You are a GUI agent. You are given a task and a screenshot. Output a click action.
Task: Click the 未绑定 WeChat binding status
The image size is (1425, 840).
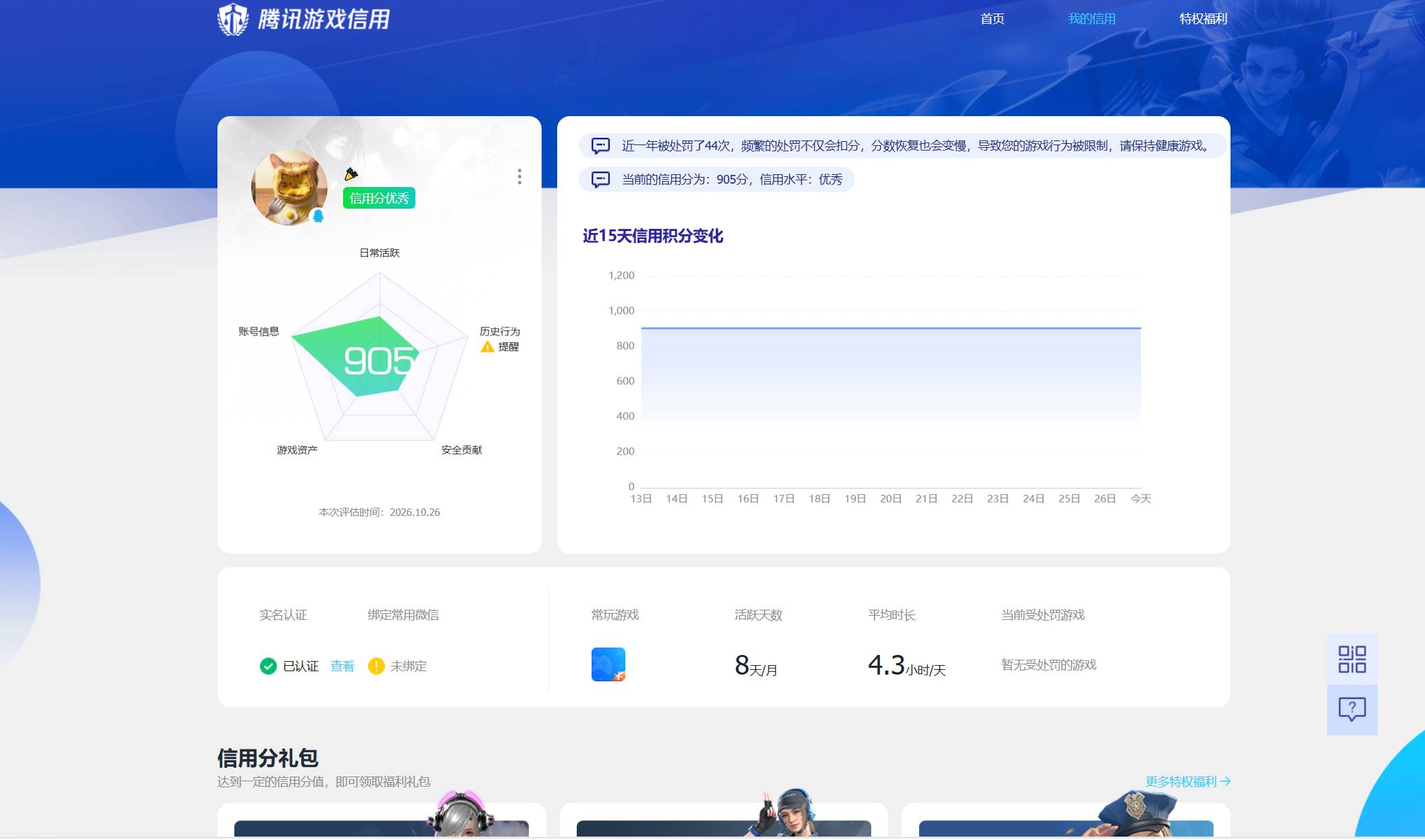pos(409,666)
